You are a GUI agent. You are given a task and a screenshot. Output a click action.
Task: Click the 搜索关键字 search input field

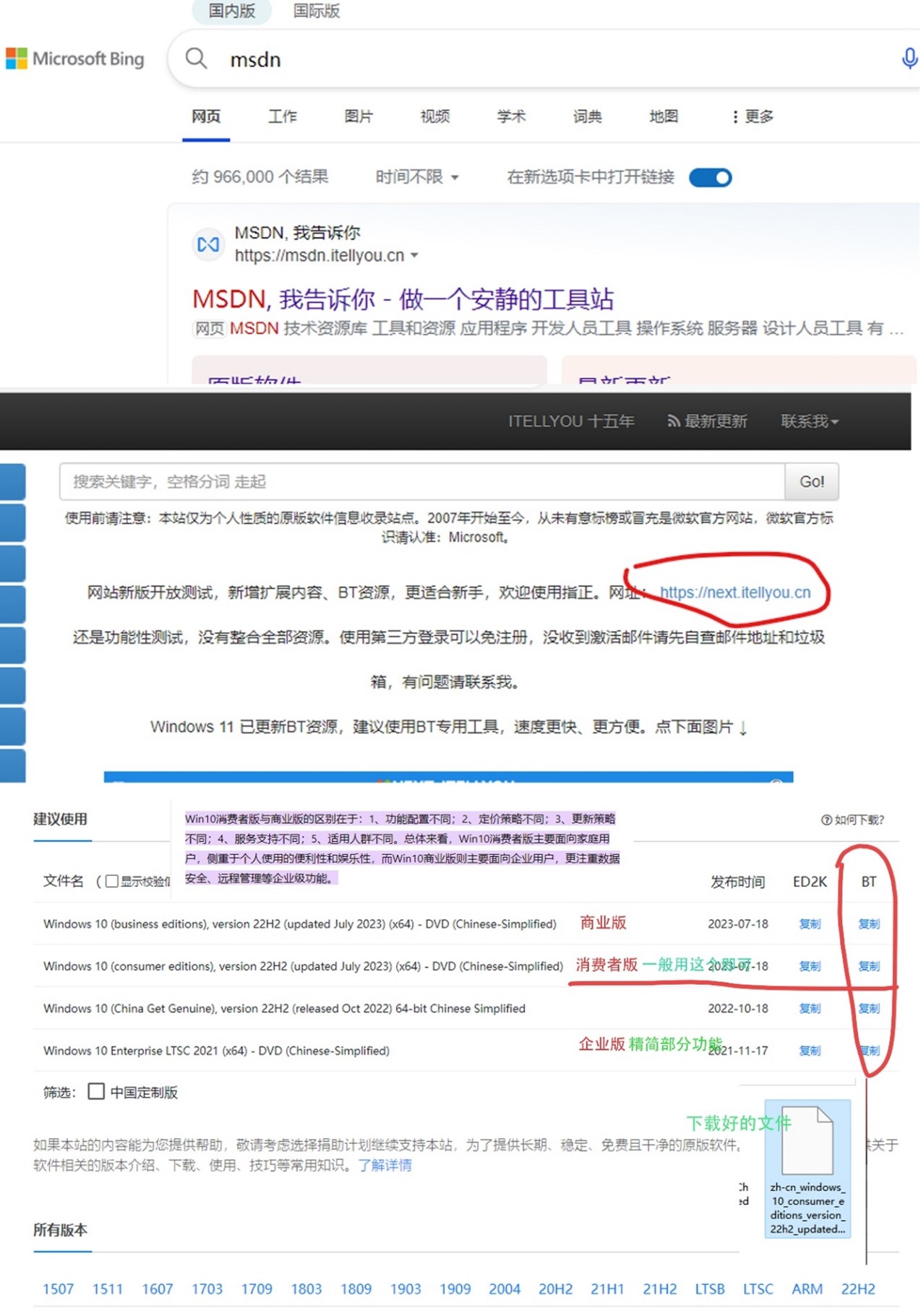421,482
